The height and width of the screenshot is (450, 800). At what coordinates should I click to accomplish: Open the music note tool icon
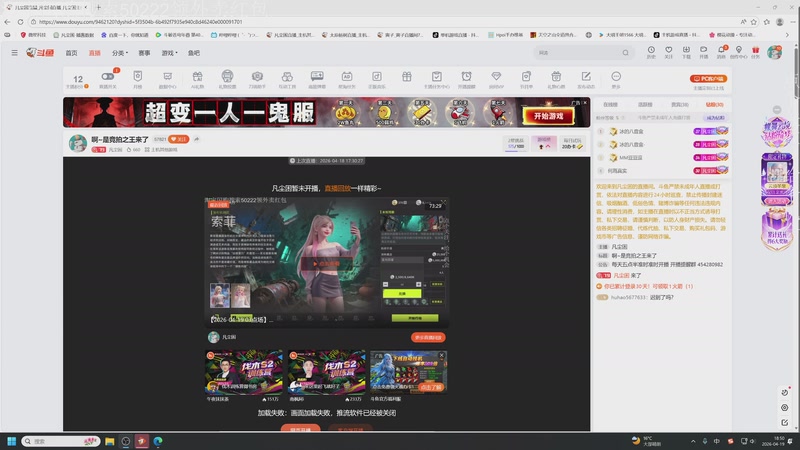pyautogui.click(x=377, y=77)
